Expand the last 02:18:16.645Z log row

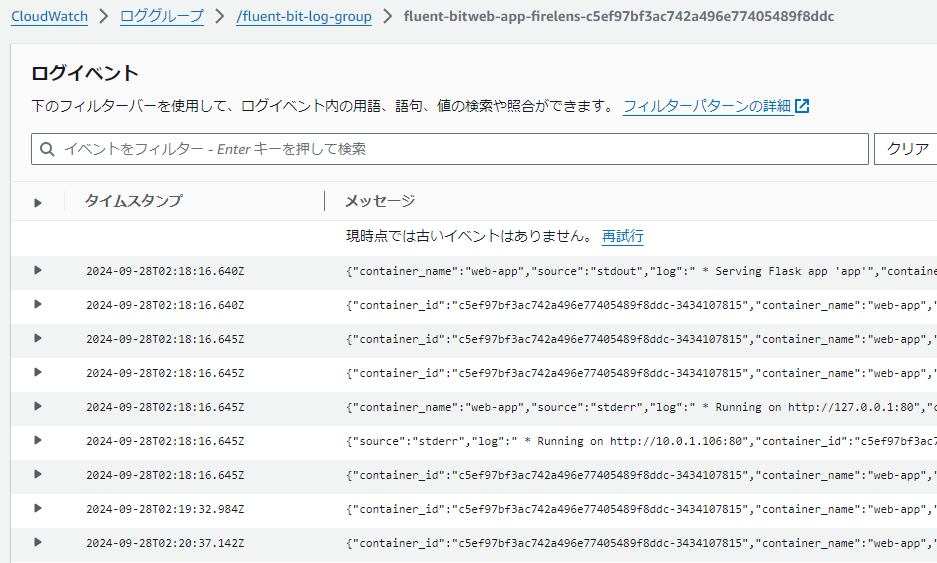(x=38, y=475)
